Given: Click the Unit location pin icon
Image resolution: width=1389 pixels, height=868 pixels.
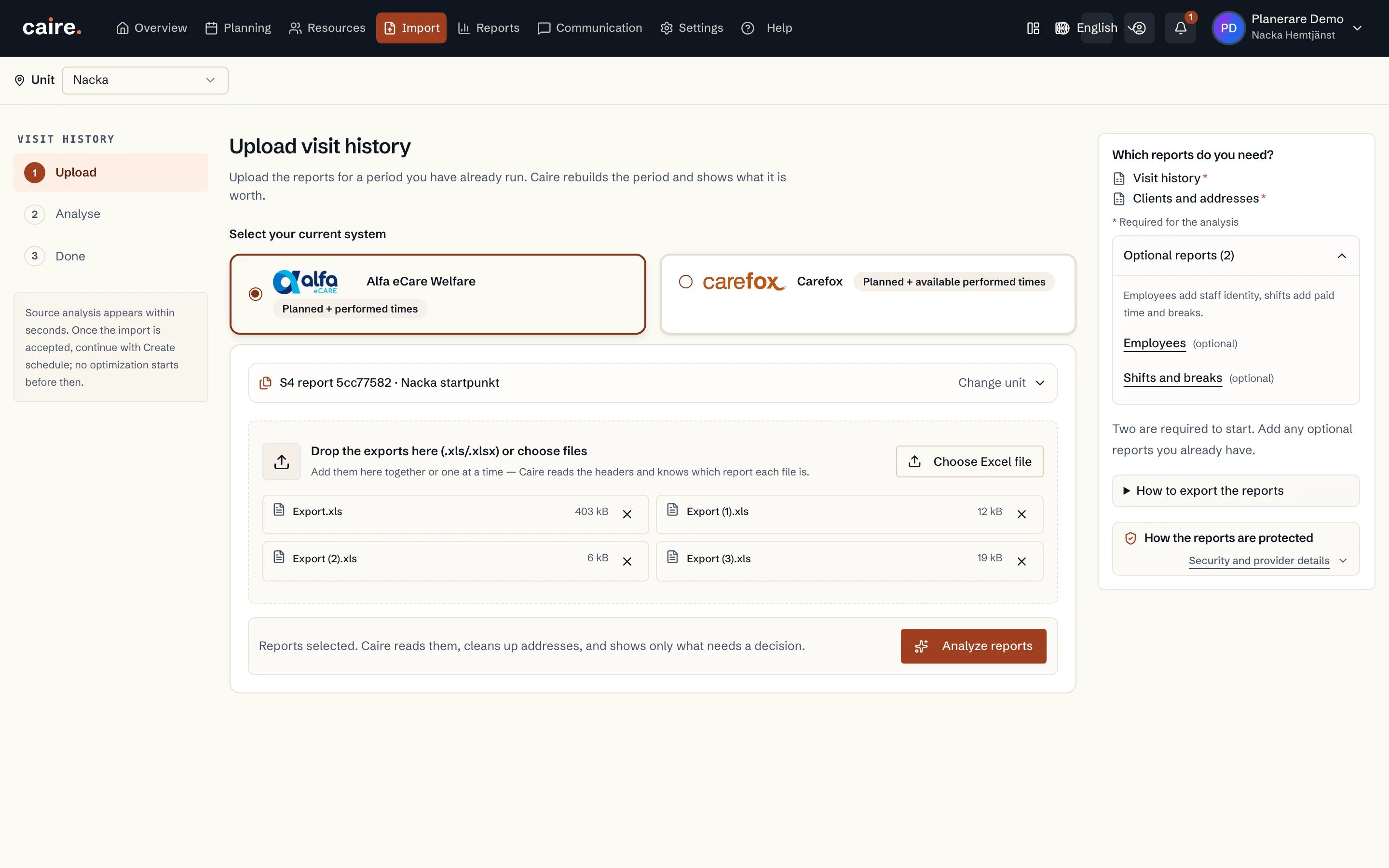Looking at the screenshot, I should point(19,81).
